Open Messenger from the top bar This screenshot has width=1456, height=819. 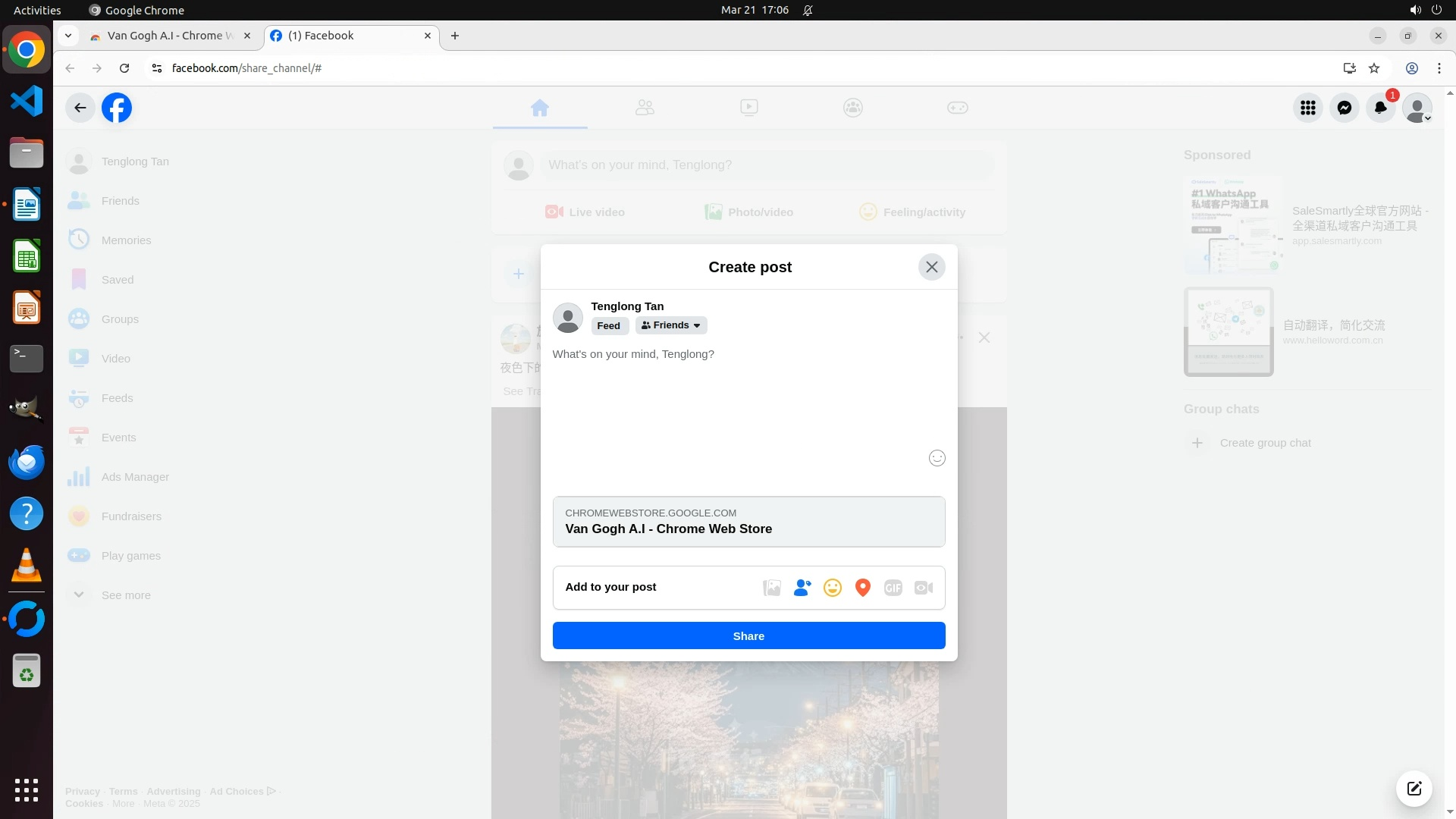[x=1344, y=108]
